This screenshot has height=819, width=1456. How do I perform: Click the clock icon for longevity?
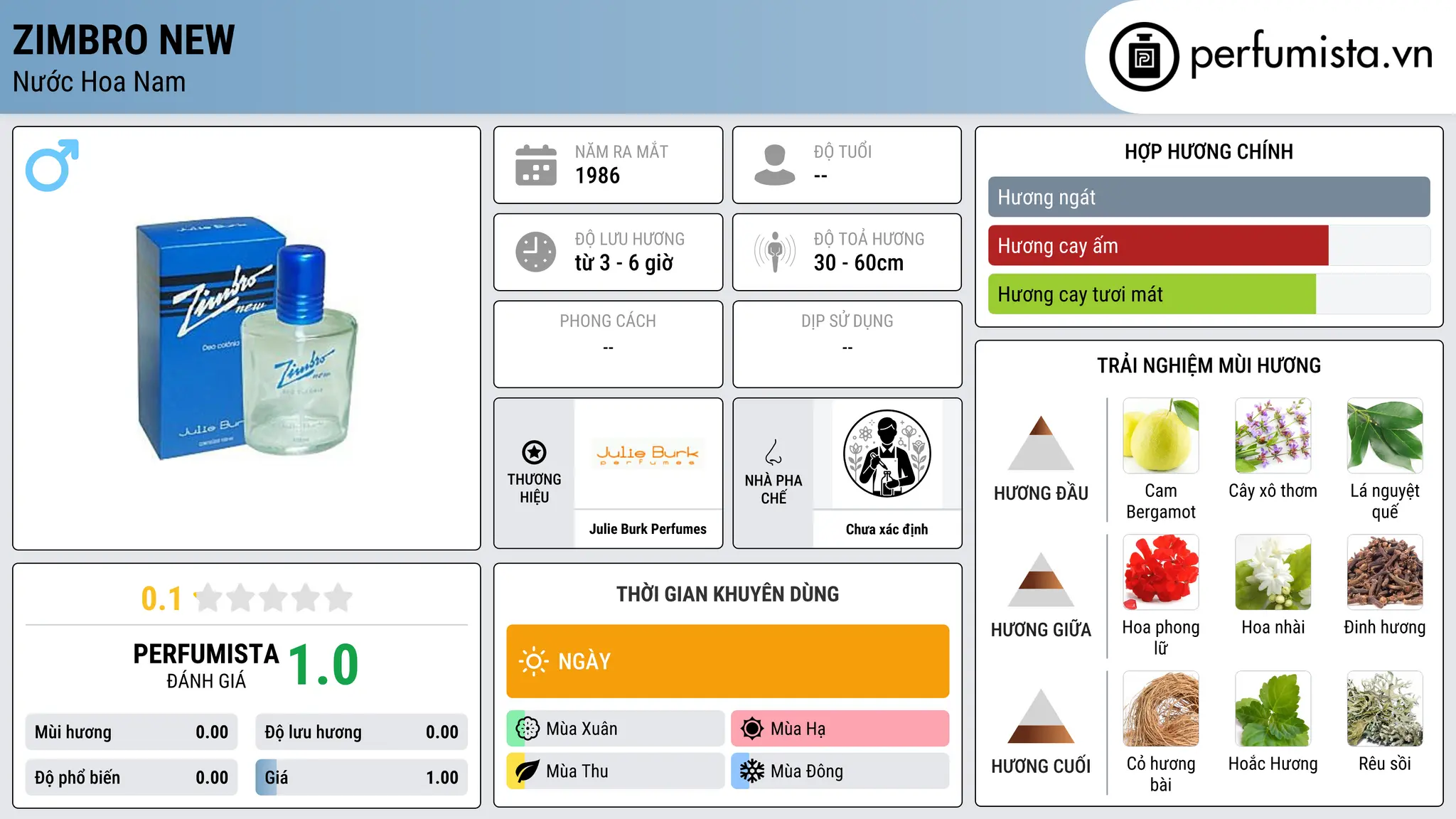[536, 252]
